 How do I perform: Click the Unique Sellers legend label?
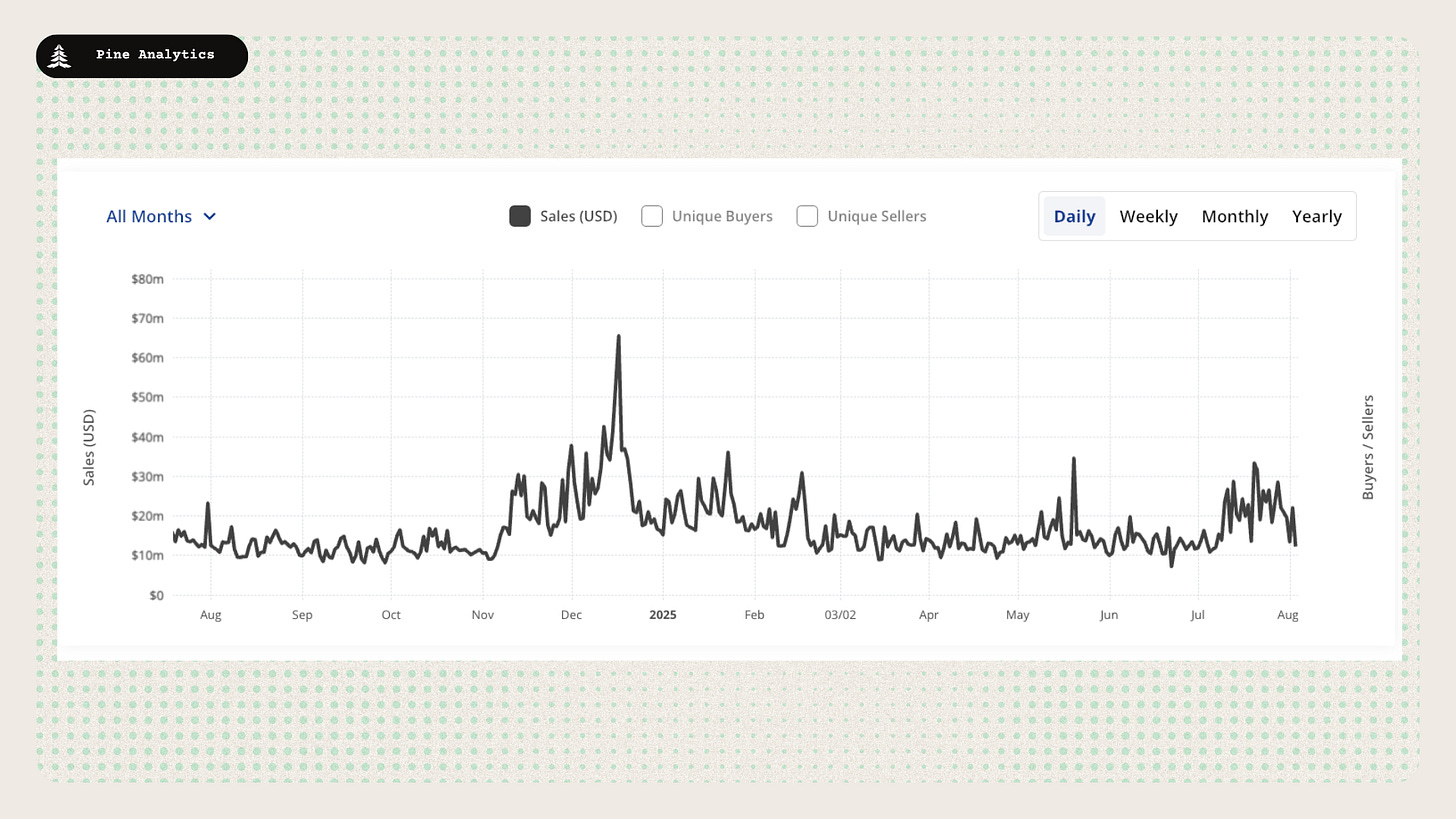[x=877, y=216]
